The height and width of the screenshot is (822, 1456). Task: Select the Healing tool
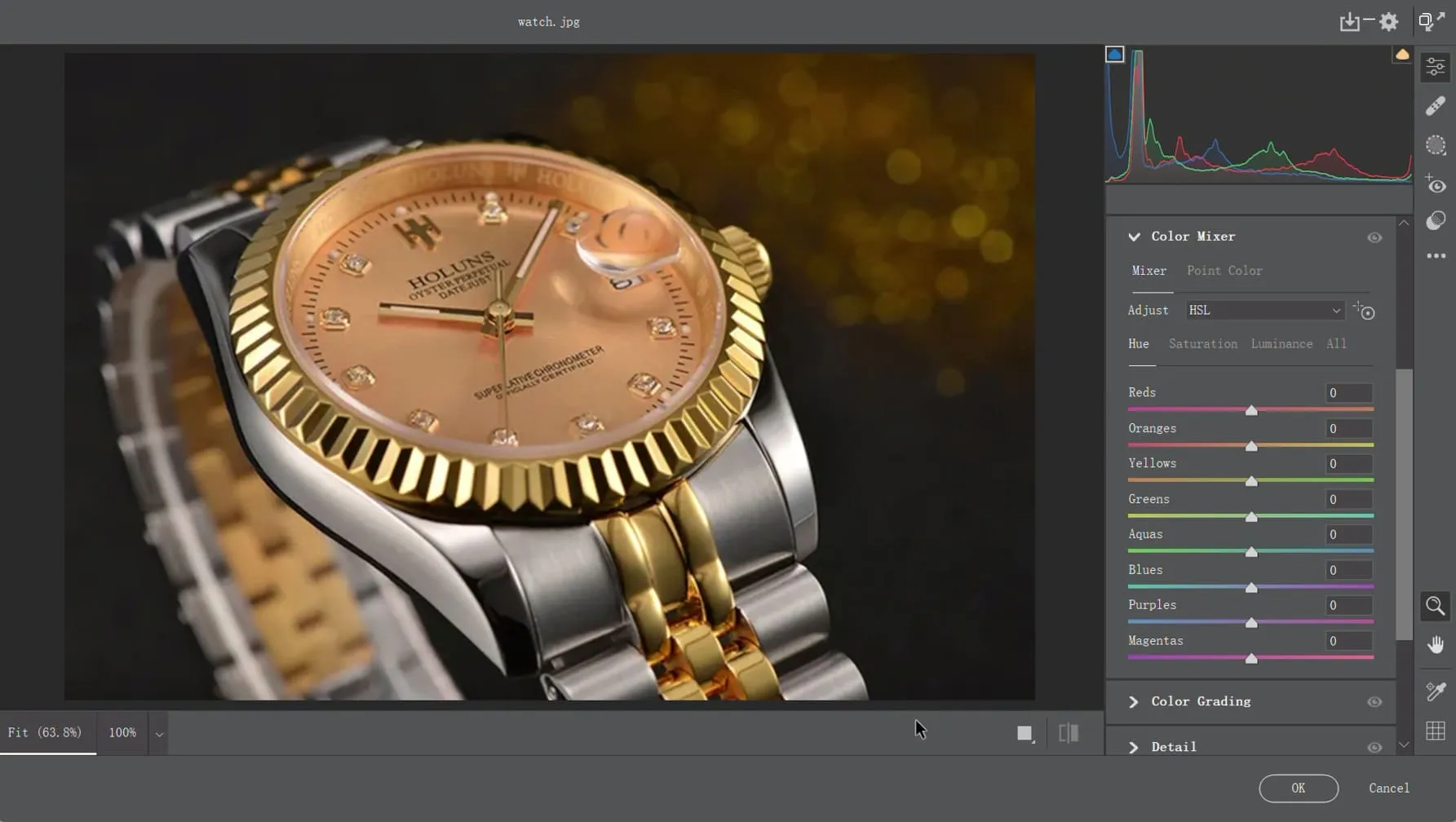pyautogui.click(x=1436, y=105)
